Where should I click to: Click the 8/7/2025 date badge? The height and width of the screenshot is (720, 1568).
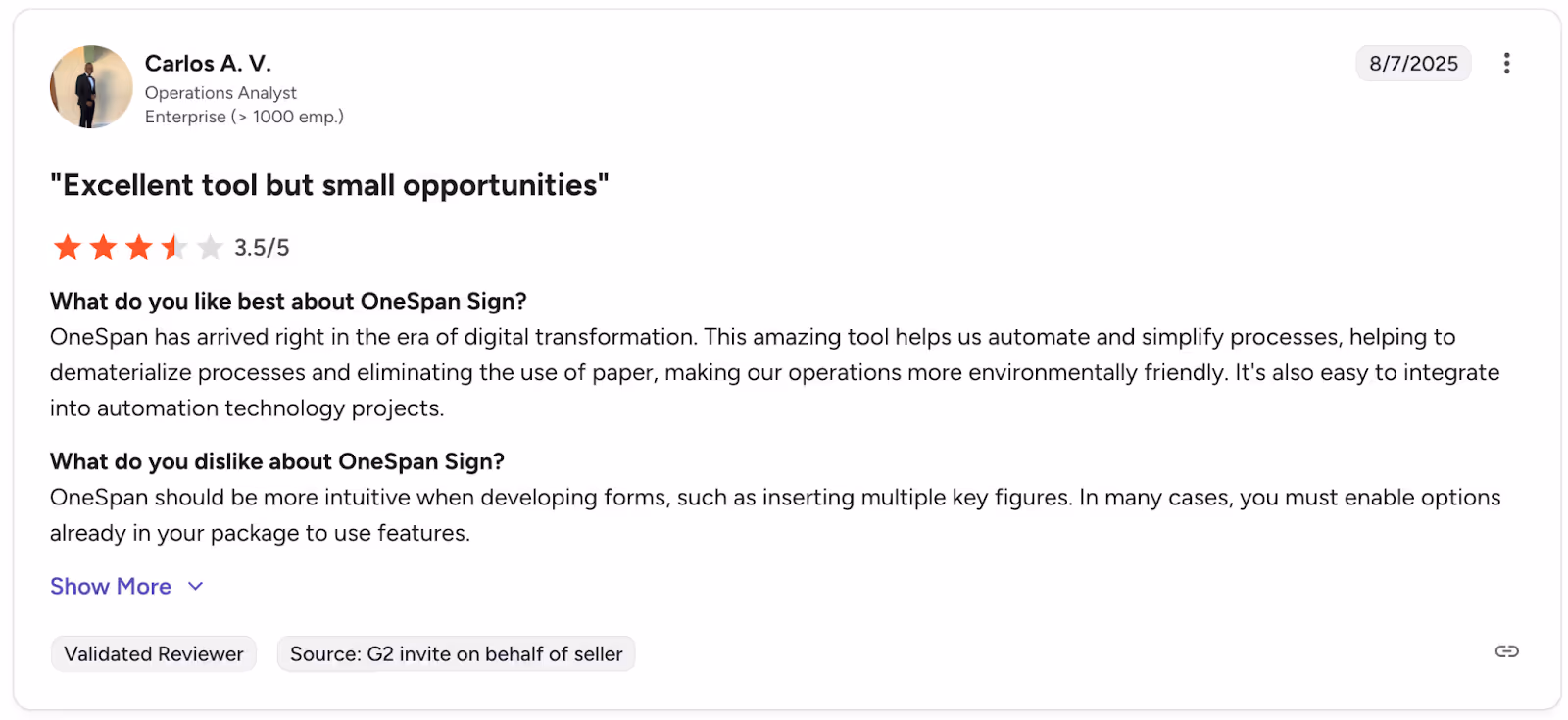tap(1412, 63)
